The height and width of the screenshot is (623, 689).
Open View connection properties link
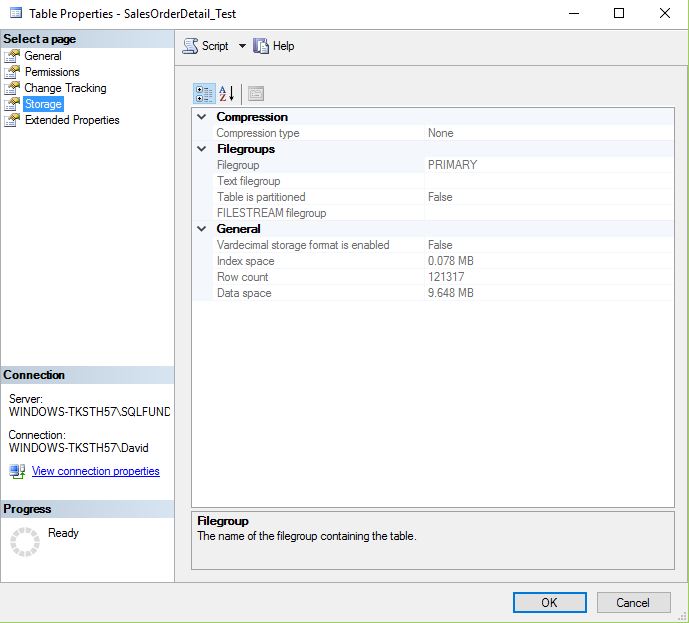(96, 471)
